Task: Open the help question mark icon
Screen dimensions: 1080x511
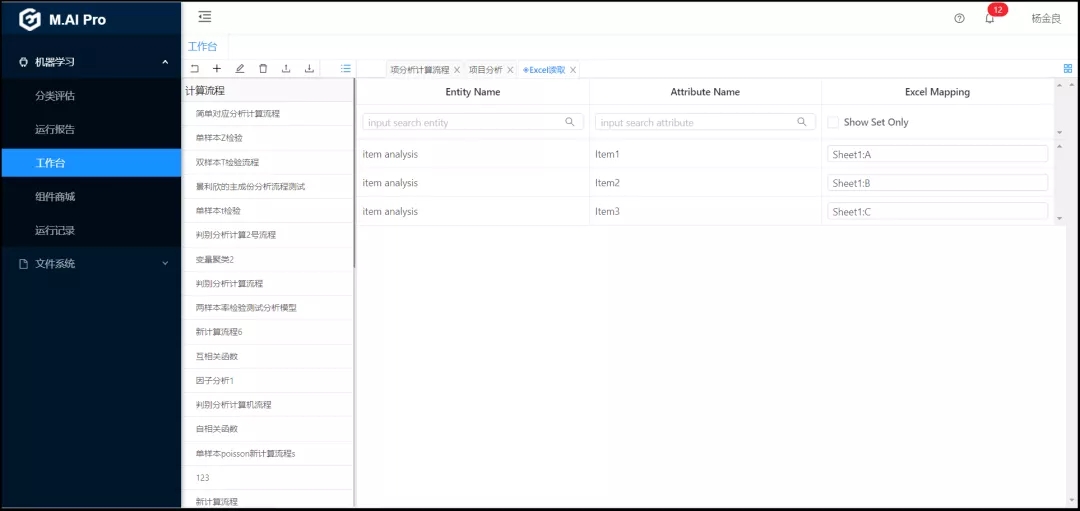Action: 959,18
